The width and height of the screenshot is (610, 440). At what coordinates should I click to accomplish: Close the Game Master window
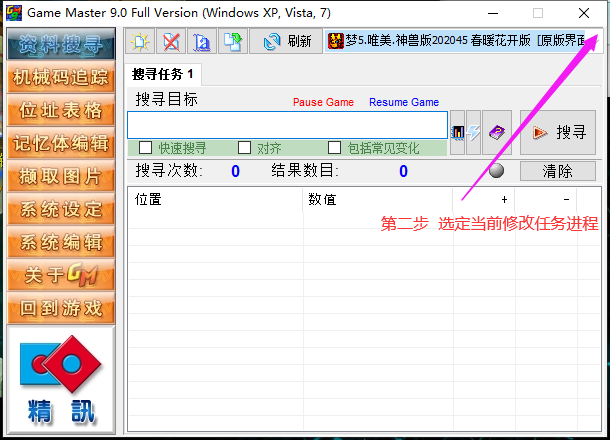[x=584, y=13]
